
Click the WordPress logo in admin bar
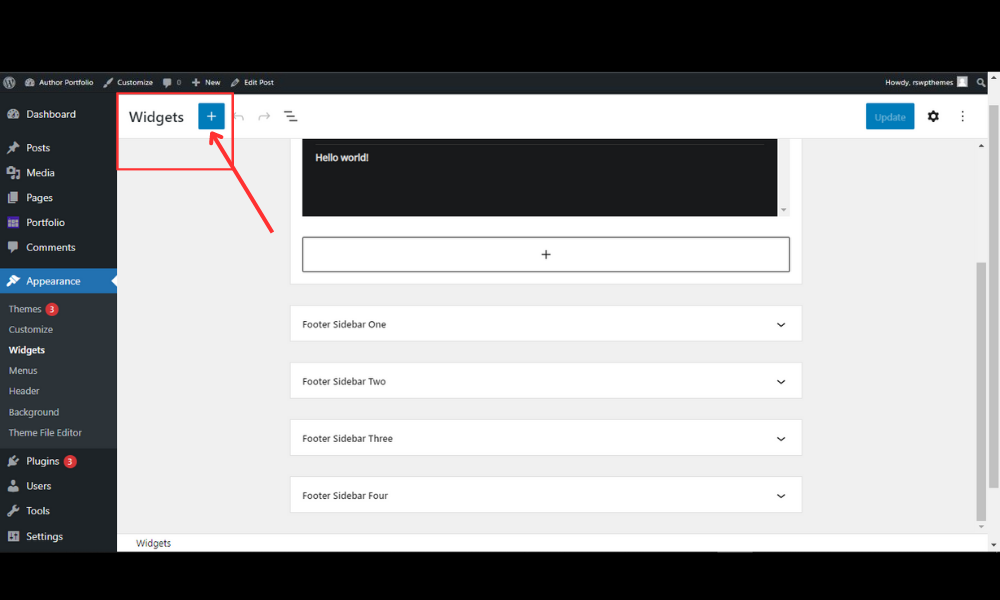pos(10,82)
